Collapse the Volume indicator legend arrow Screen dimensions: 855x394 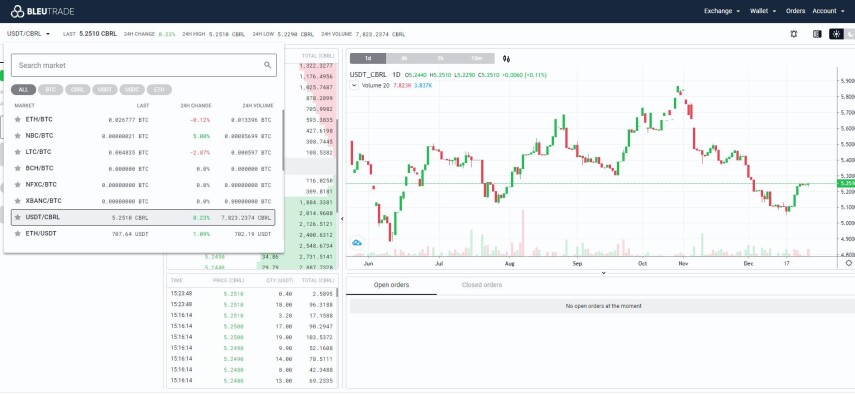tap(354, 86)
